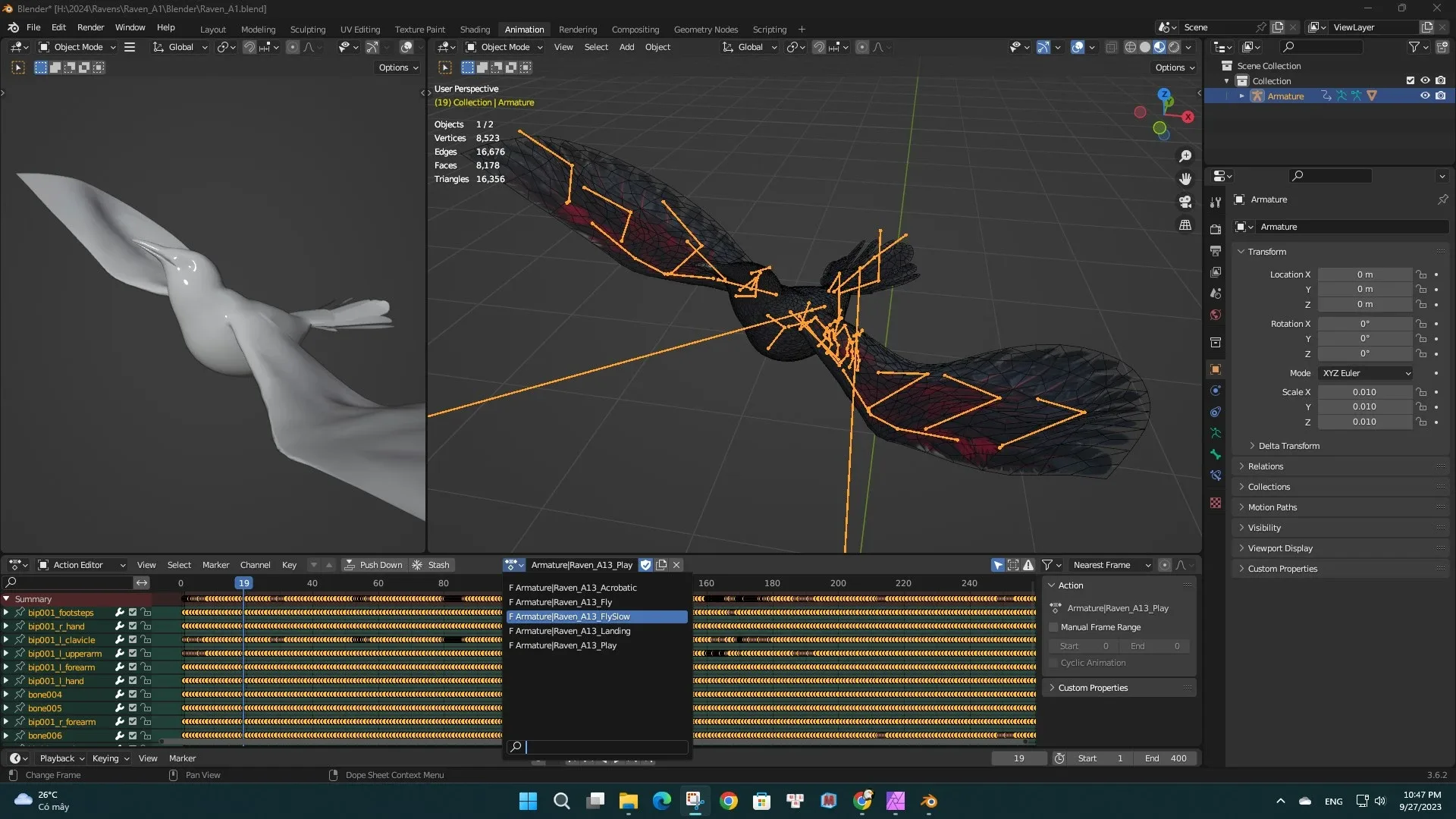The width and height of the screenshot is (1456, 819).
Task: Open XYZ Euler rotation mode dropdown
Action: click(1366, 373)
